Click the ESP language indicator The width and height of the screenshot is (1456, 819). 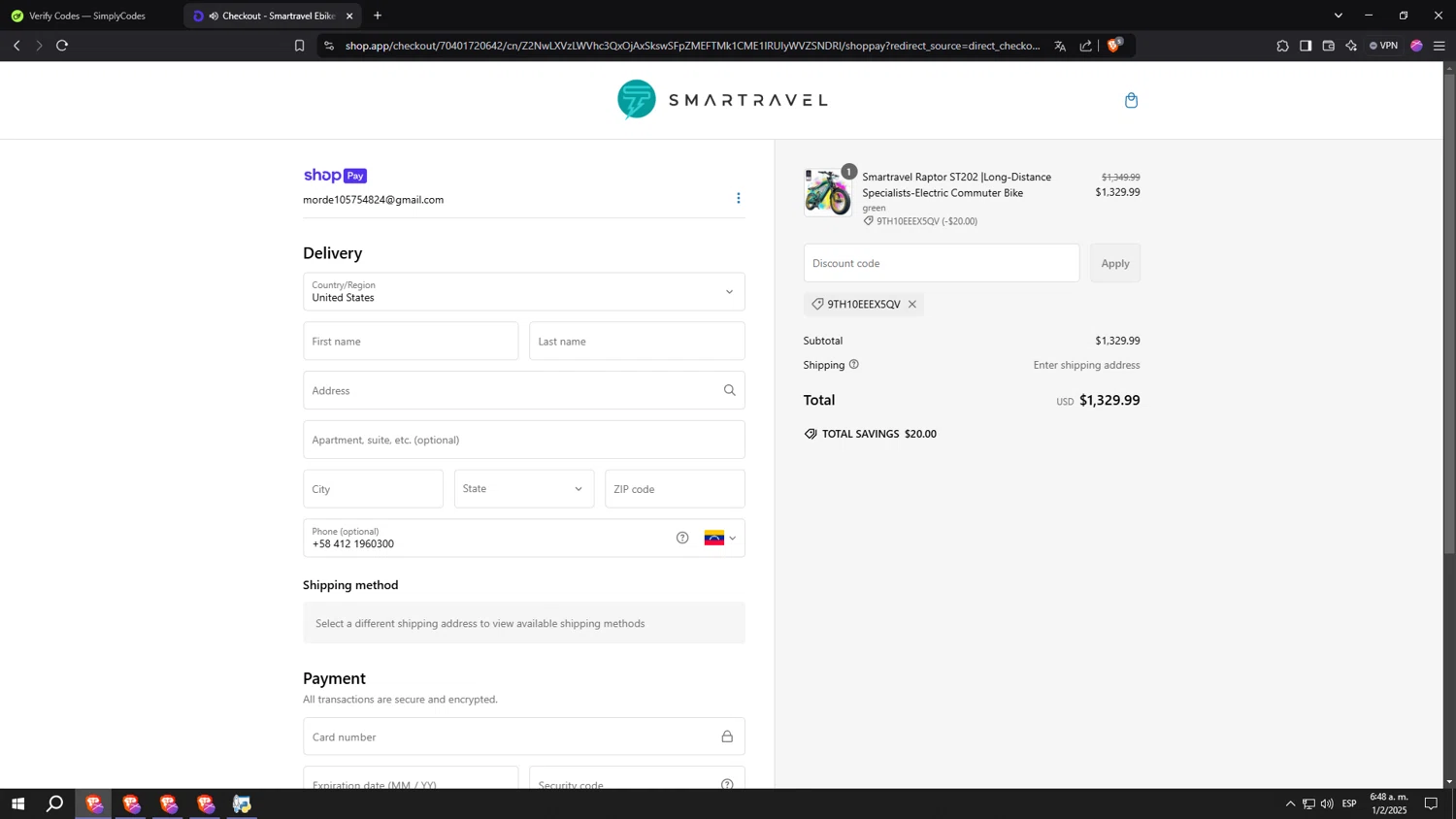coord(1349,803)
